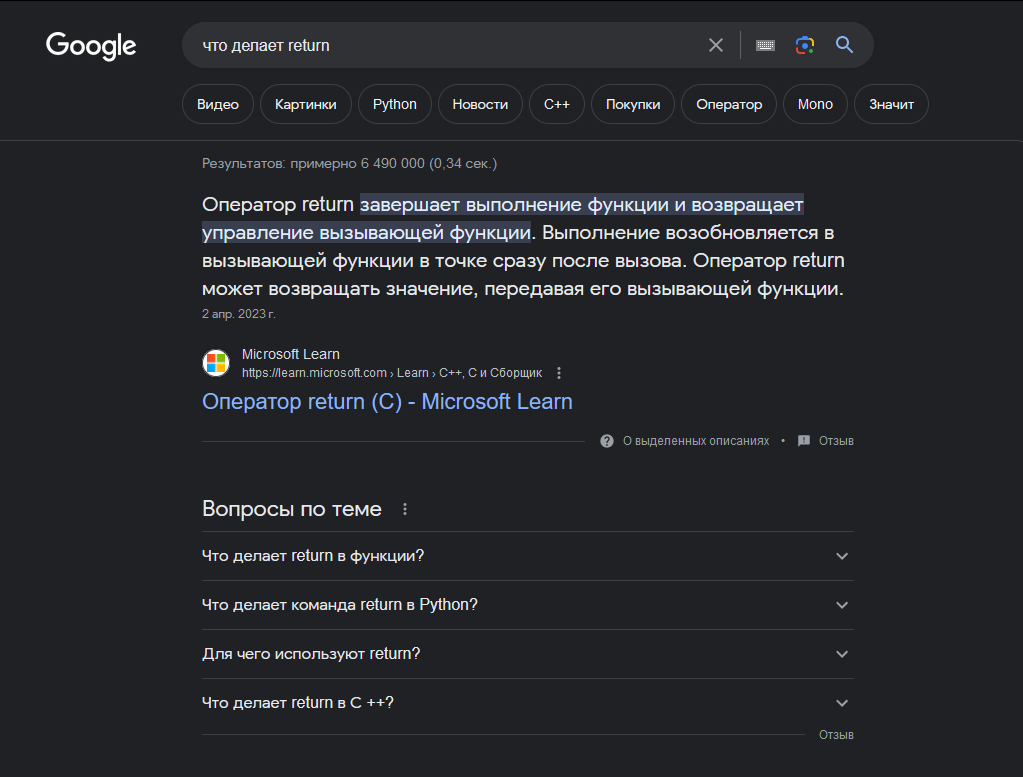Click Отзыв link below related questions
Viewport: 1023px width, 777px height.
pos(836,735)
